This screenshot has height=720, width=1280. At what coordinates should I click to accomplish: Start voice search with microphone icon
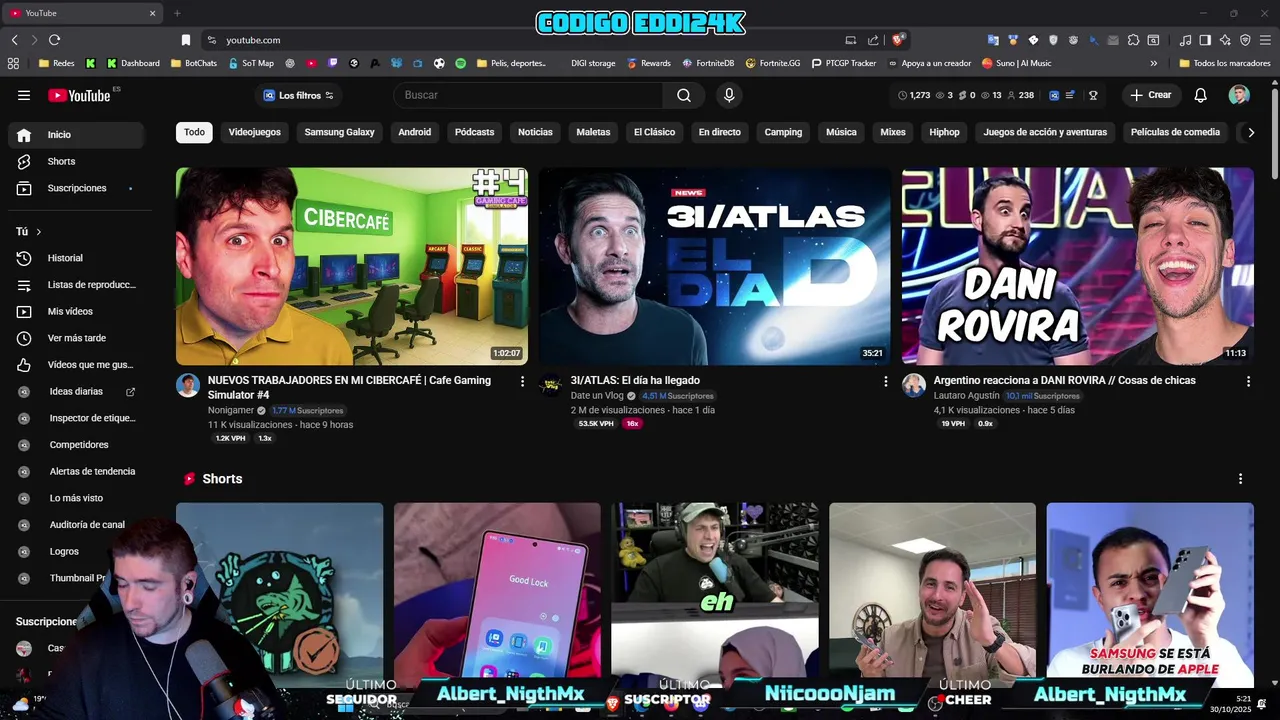coord(729,95)
